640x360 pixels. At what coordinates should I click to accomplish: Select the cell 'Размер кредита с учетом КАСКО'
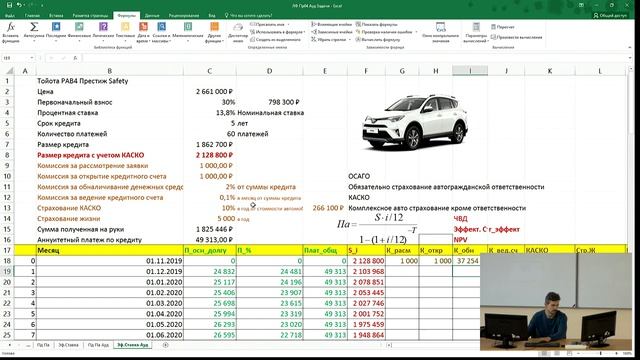[109, 155]
